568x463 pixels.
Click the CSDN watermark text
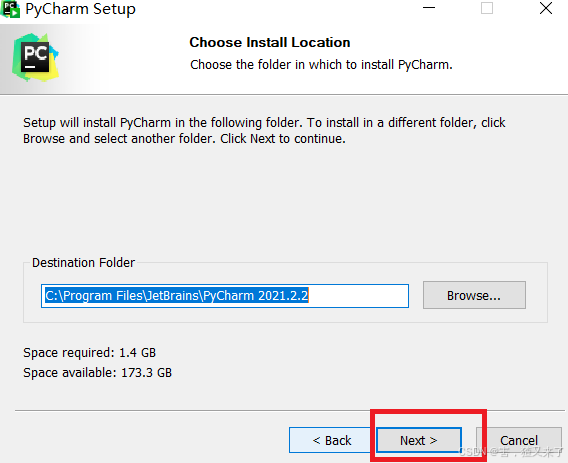[x=511, y=452]
